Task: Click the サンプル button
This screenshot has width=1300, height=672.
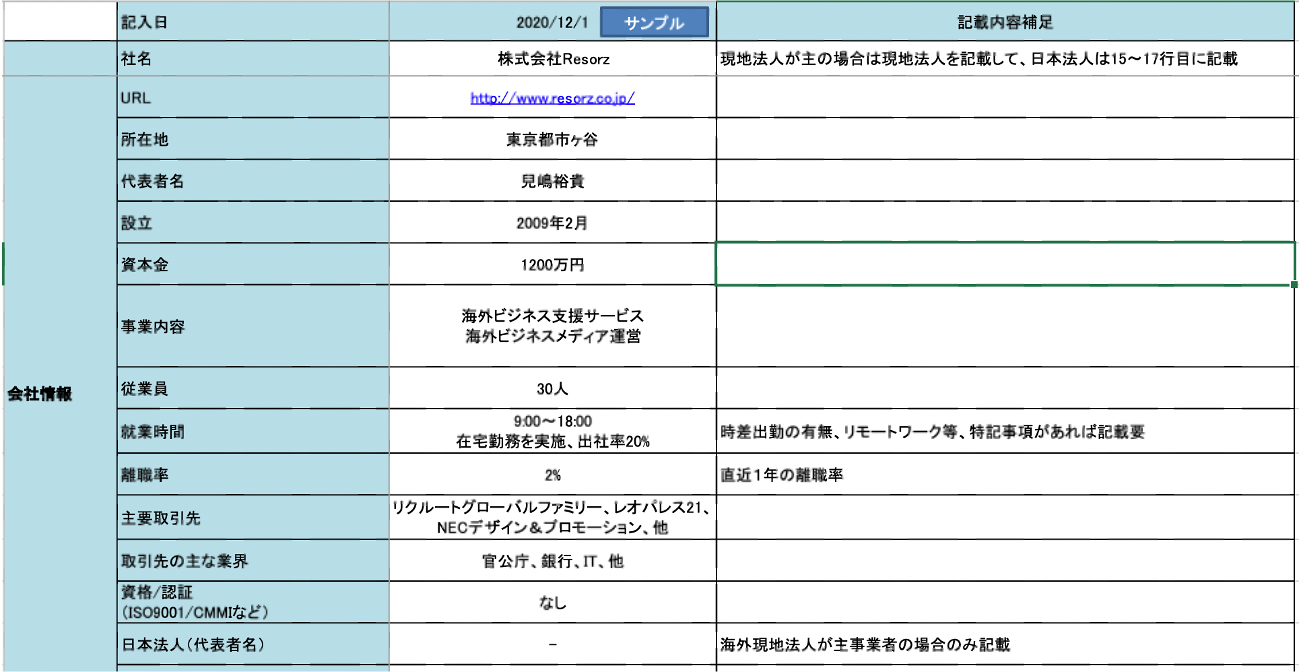Action: click(654, 23)
